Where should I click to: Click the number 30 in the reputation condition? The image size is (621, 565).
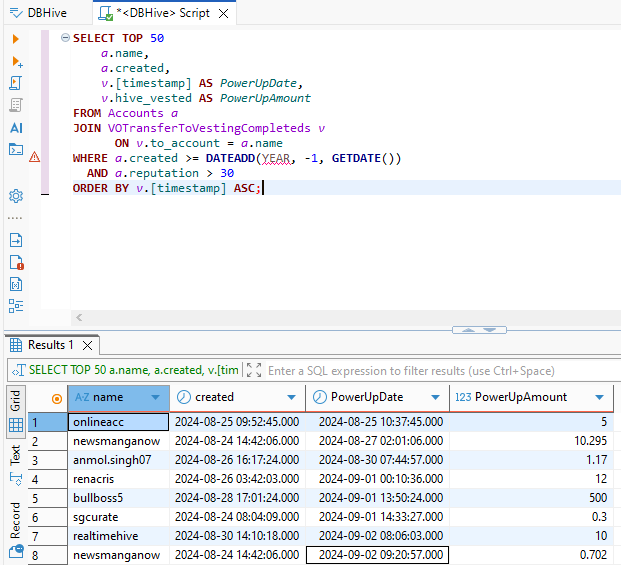[x=227, y=173]
